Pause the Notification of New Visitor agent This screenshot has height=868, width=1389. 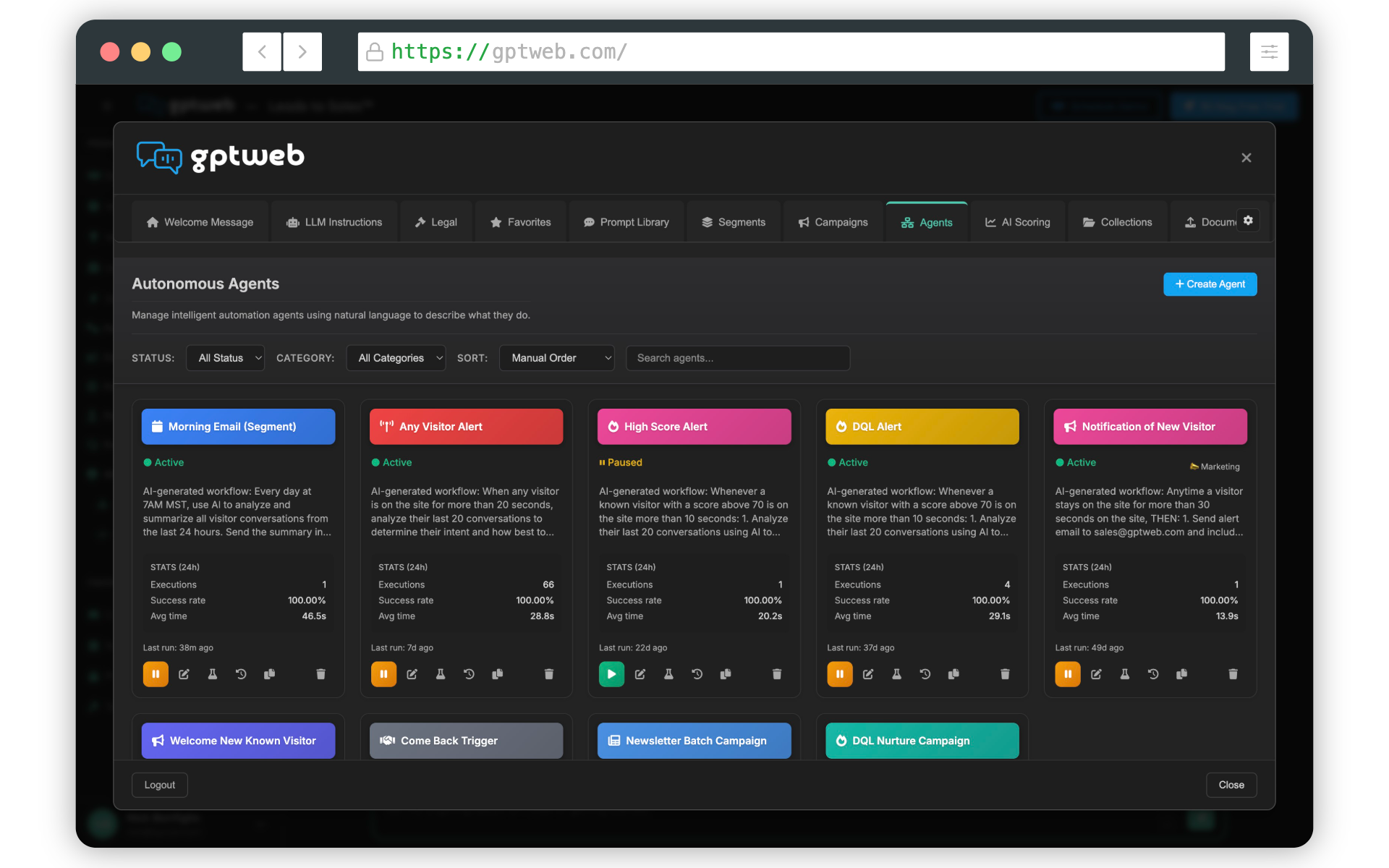(x=1068, y=674)
